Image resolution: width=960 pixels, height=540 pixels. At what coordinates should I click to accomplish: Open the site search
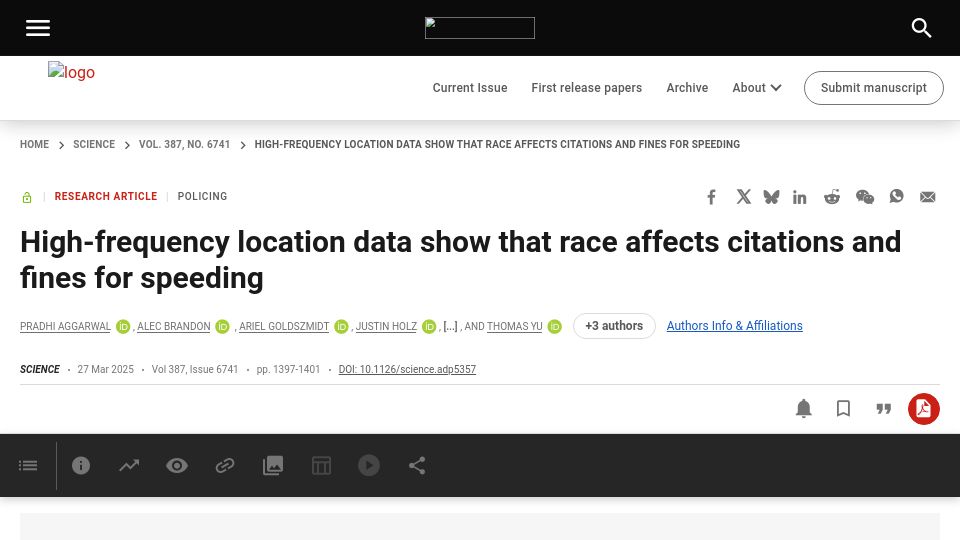coord(921,28)
